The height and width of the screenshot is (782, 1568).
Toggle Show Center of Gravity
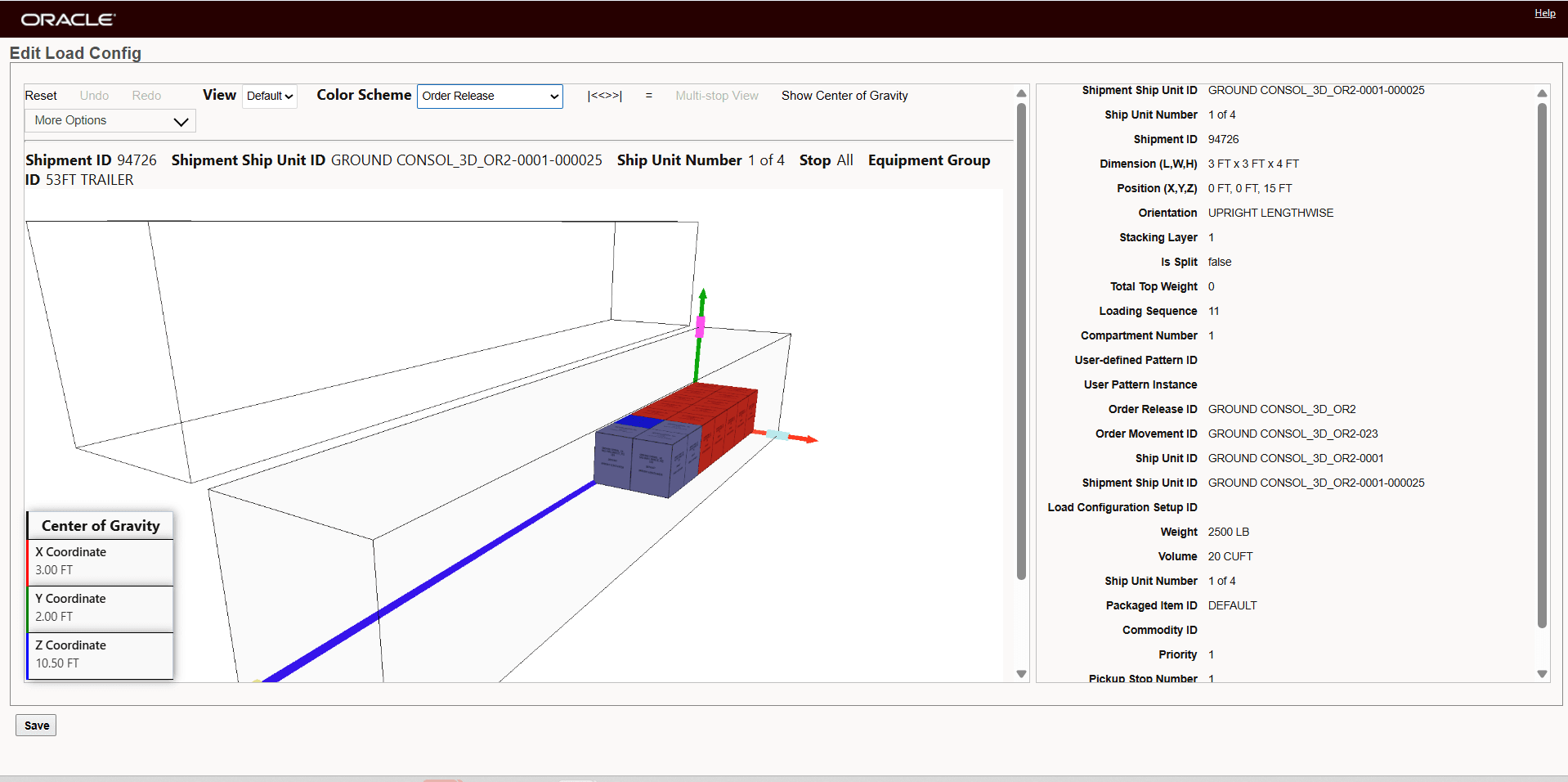coord(844,96)
